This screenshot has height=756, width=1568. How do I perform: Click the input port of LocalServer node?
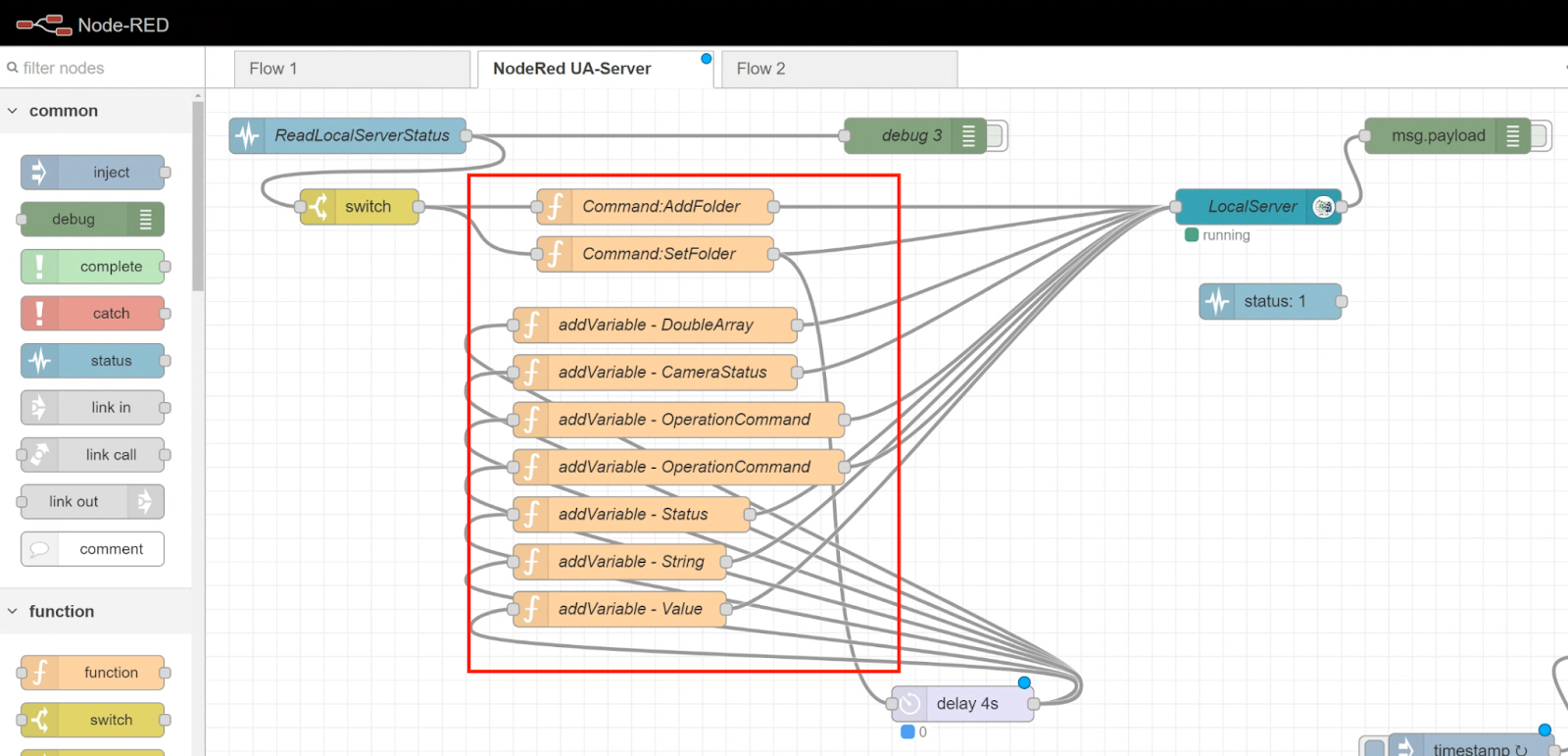1175,207
